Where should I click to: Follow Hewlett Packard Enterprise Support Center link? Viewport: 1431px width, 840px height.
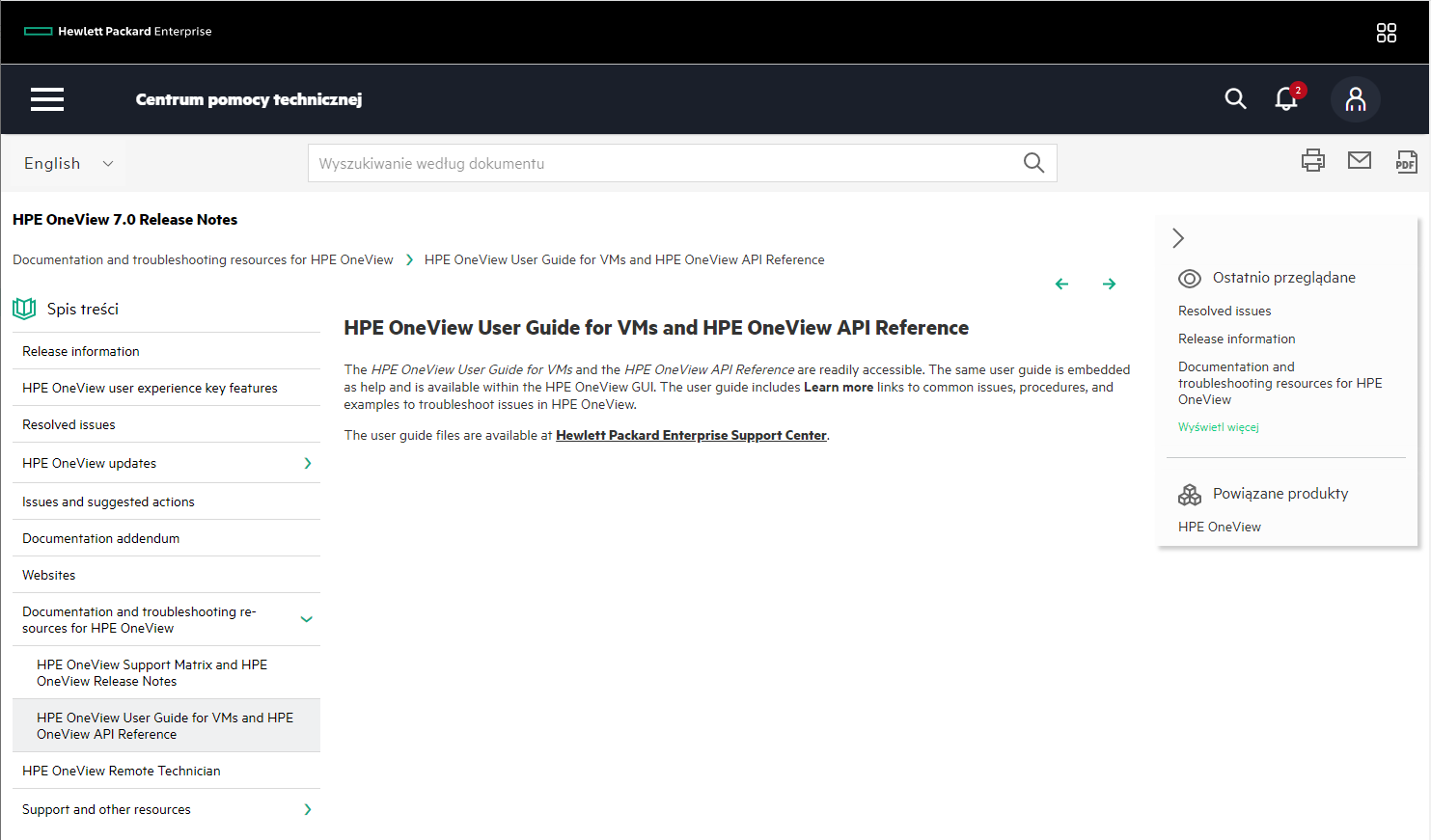[691, 435]
